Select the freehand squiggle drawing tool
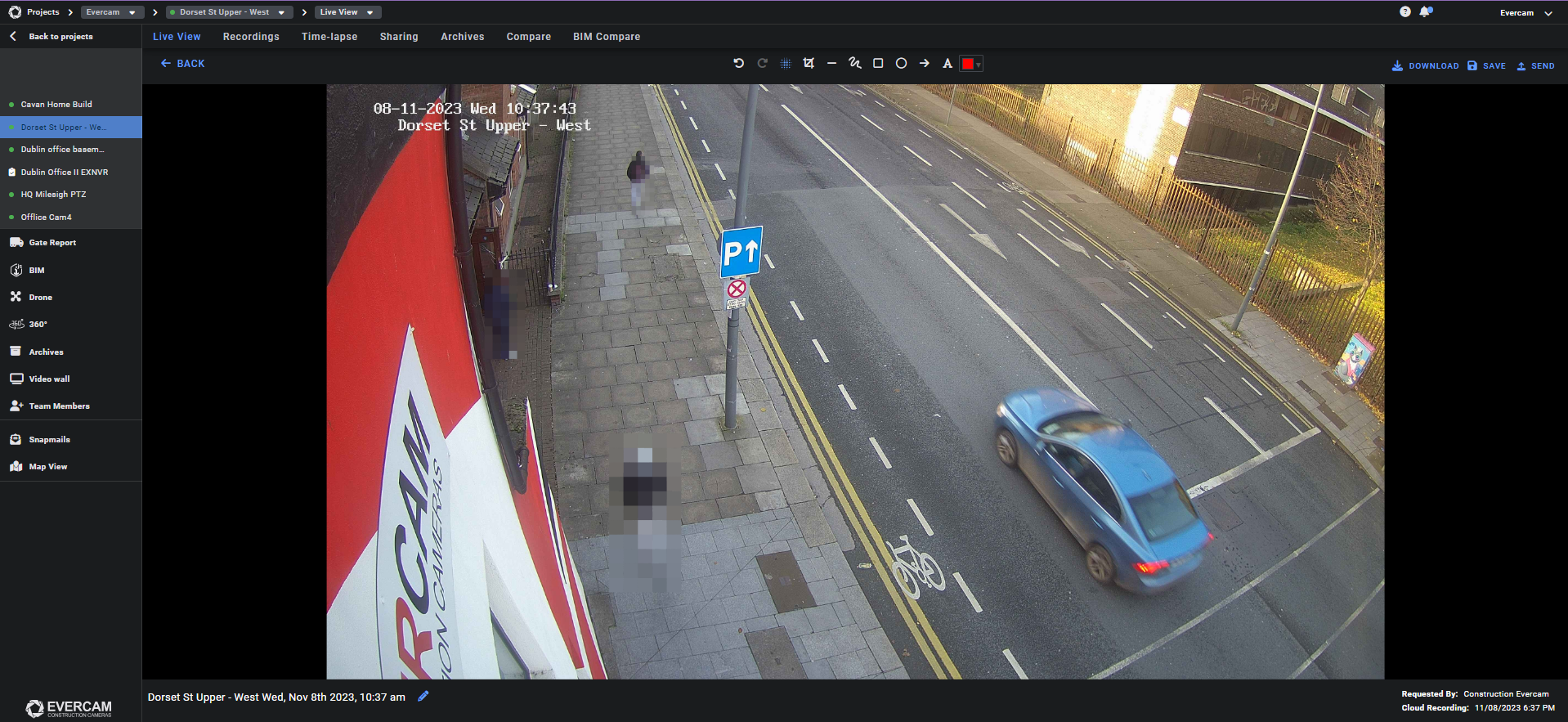This screenshot has height=722, width=1568. coord(854,63)
